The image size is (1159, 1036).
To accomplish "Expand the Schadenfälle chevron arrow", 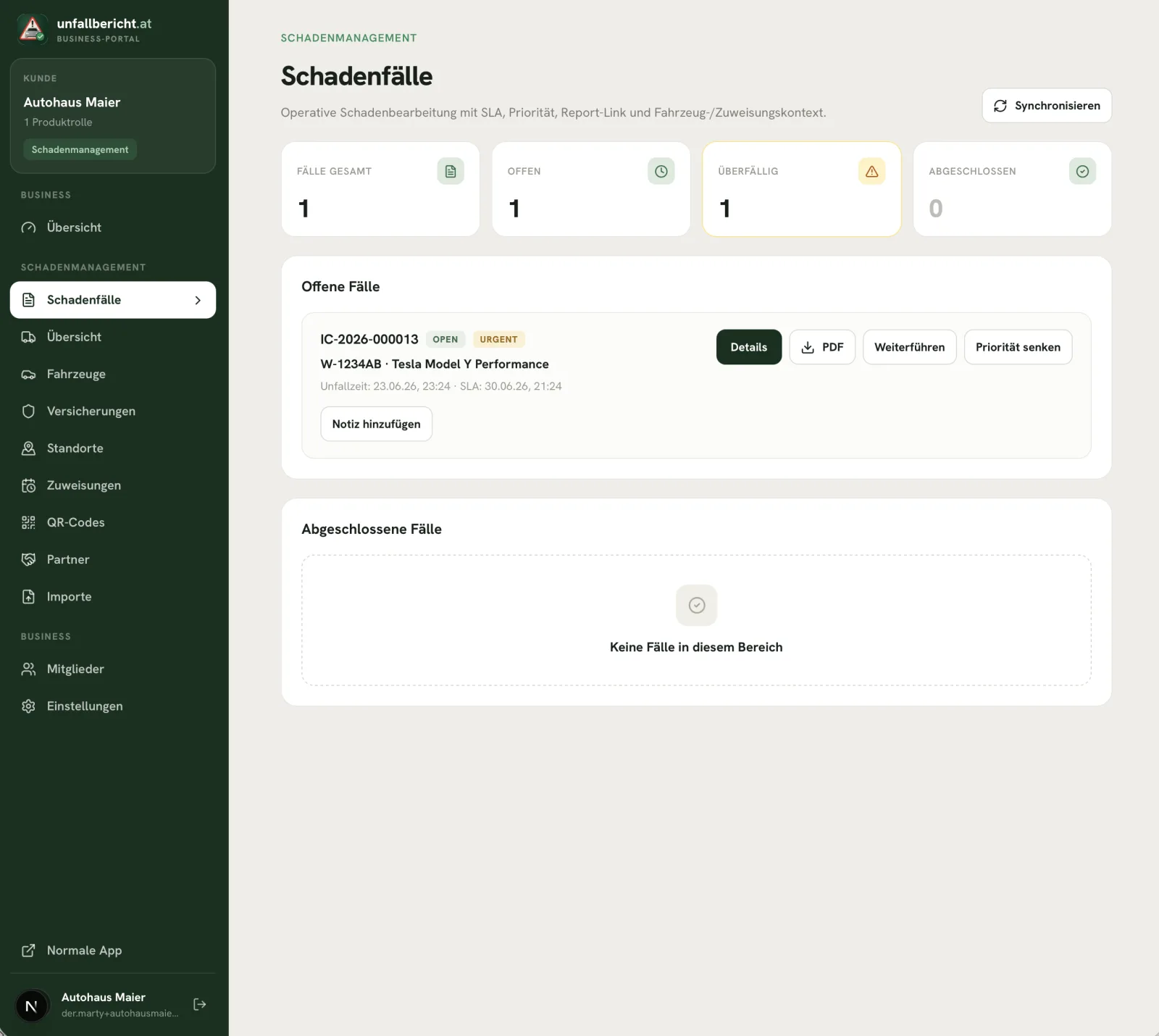I will (x=198, y=300).
